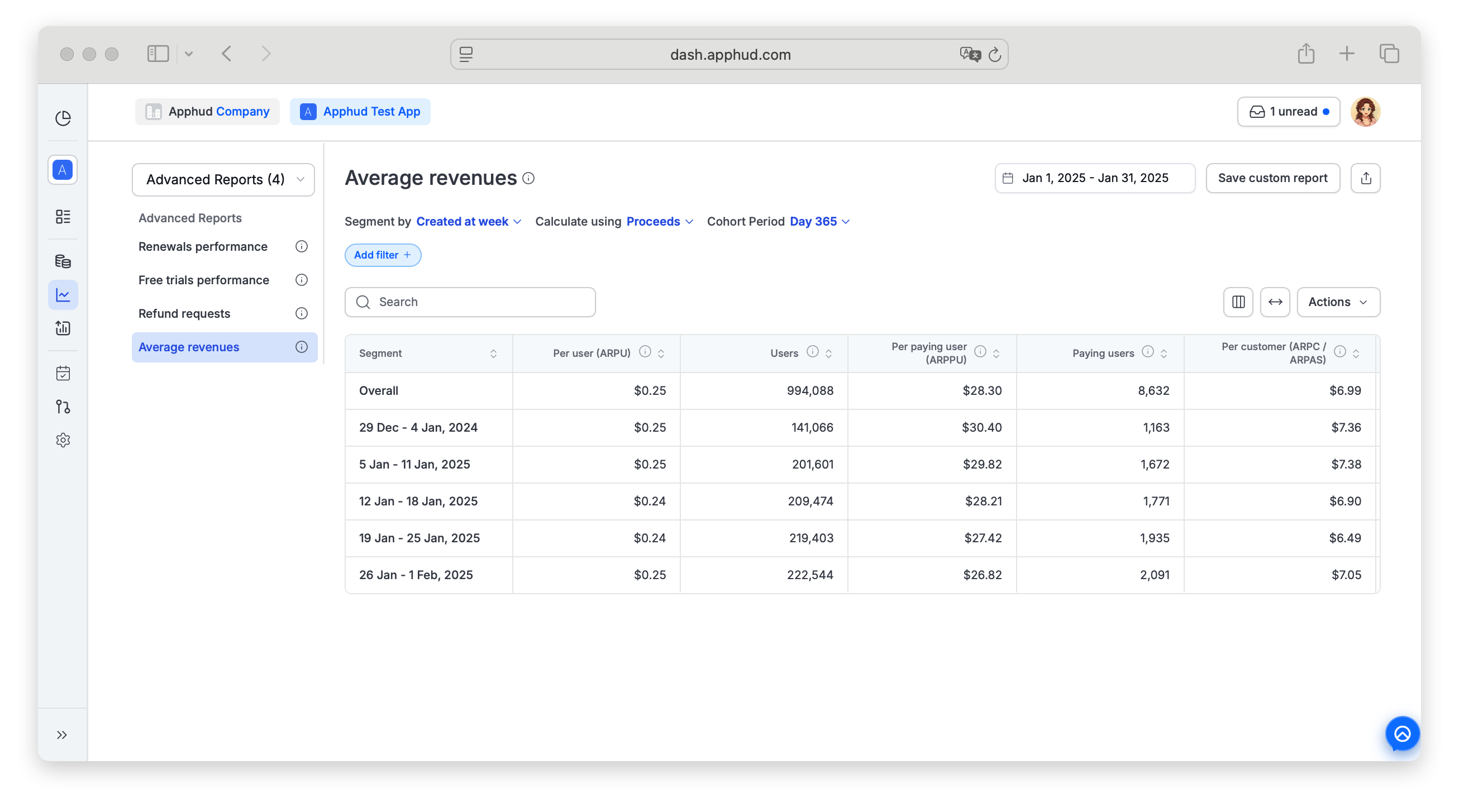Screen dimensions: 1459x812
Task: Switch to Apphud Test App tab
Action: click(360, 112)
